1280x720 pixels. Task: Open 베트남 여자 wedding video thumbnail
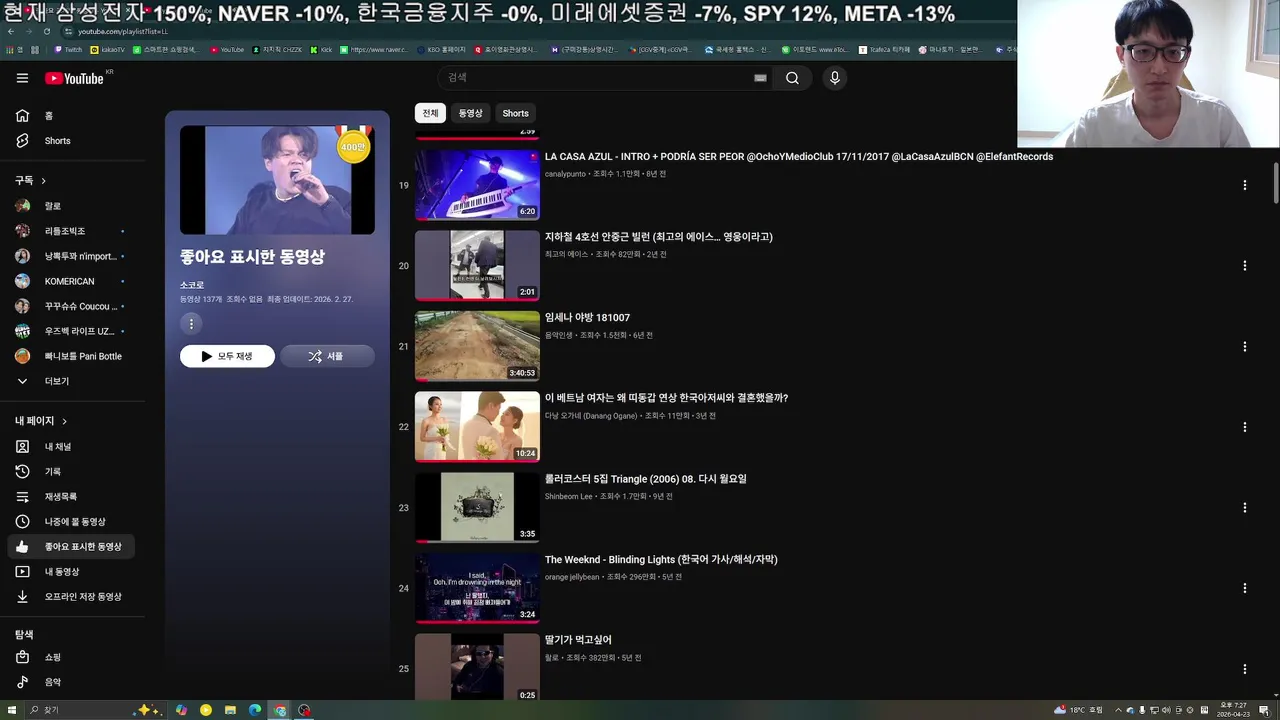click(x=477, y=426)
